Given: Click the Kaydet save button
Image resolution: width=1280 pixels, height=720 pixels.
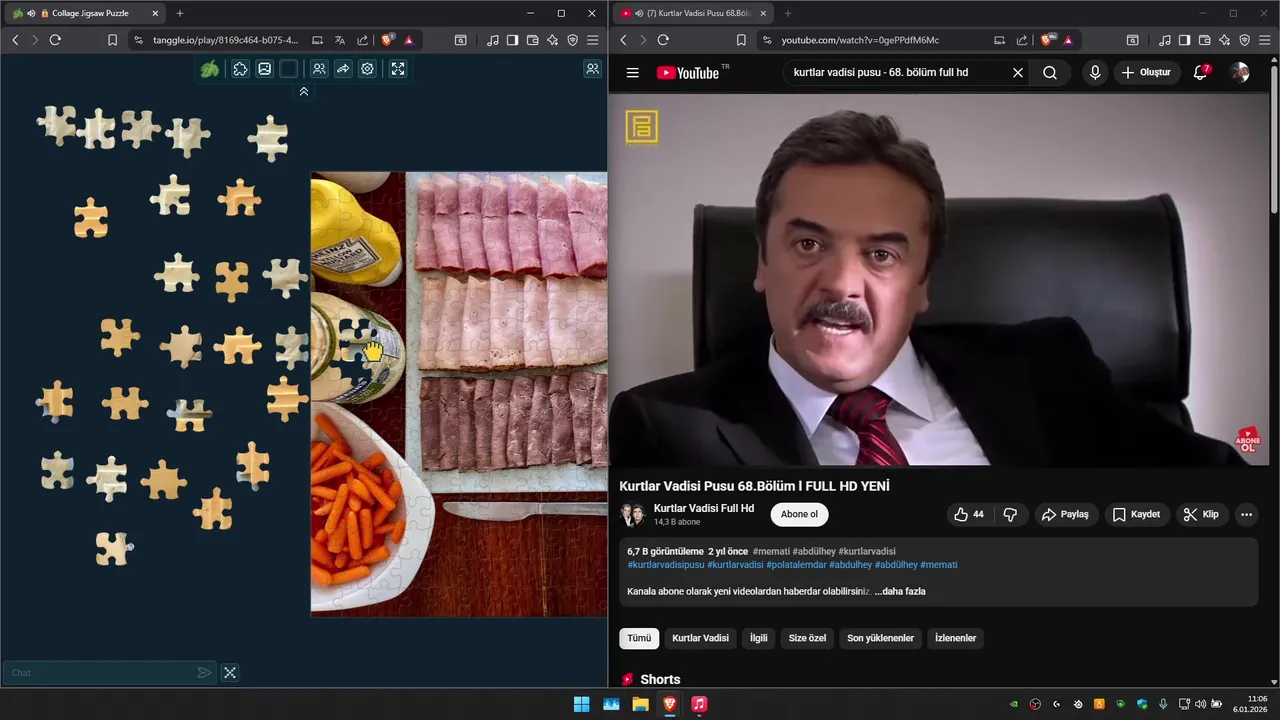Looking at the screenshot, I should click(1136, 514).
